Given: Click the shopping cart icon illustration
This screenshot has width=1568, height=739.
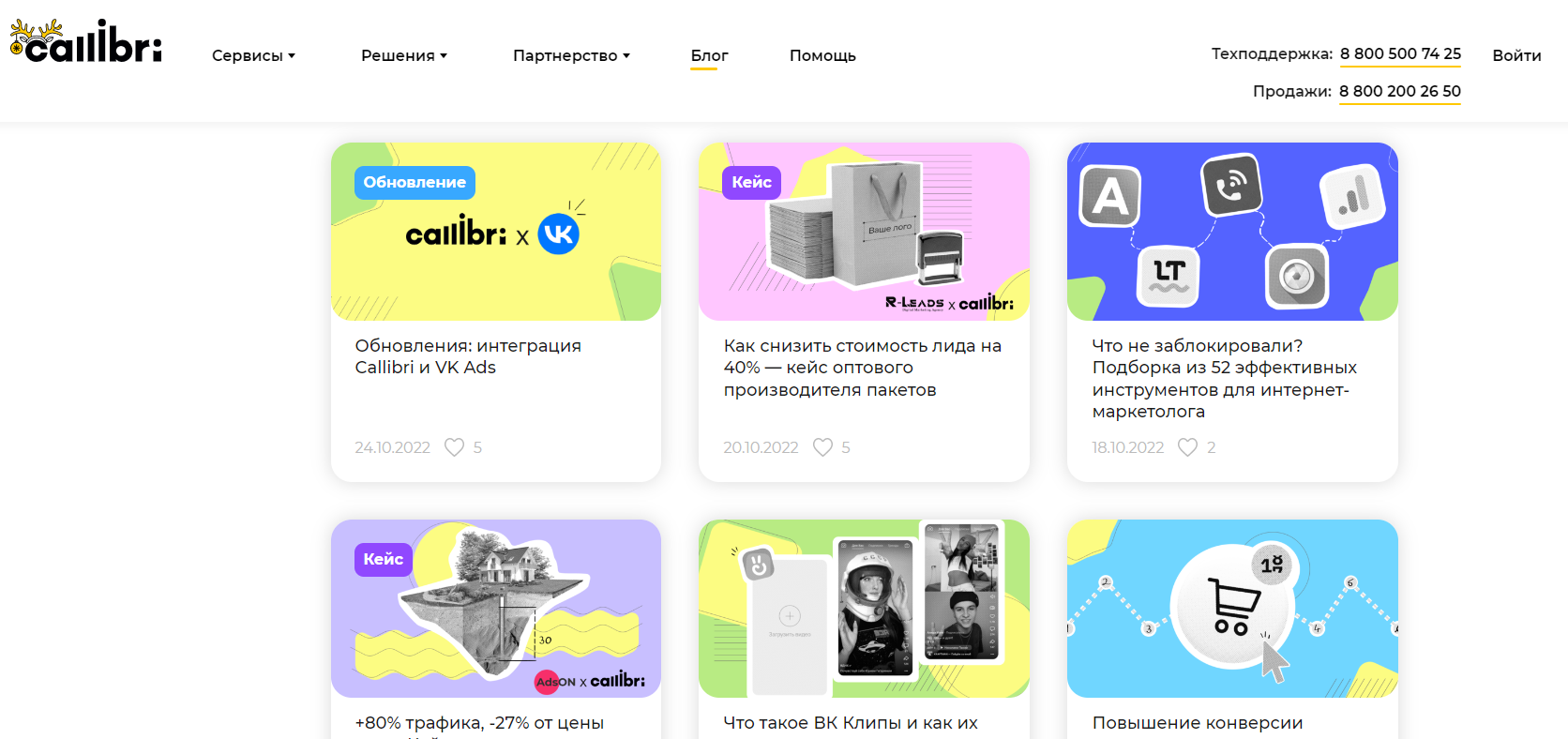Looking at the screenshot, I should pos(1232,607).
